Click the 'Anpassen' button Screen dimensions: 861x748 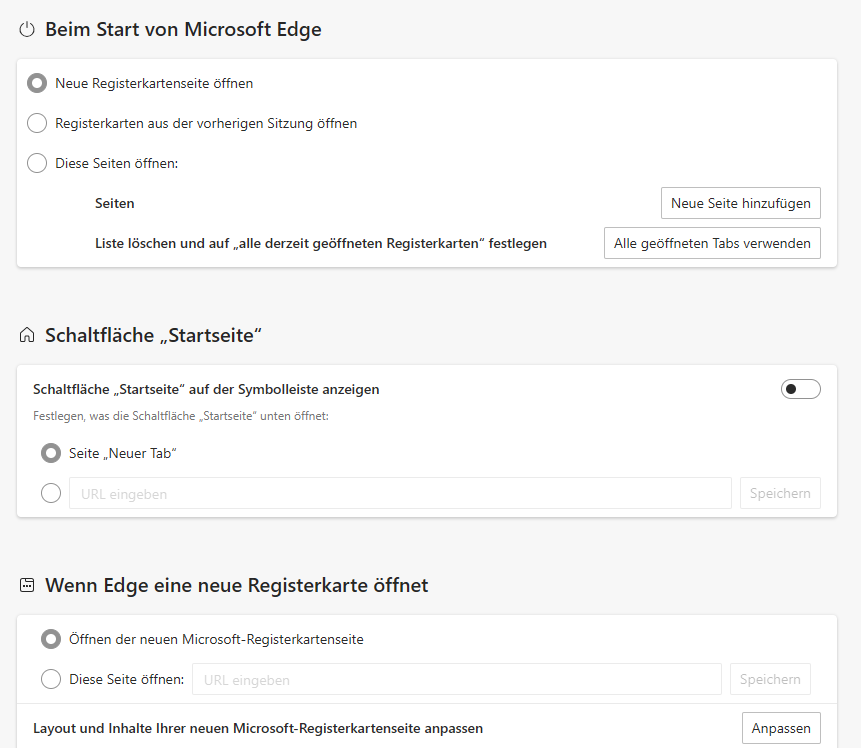click(781, 728)
